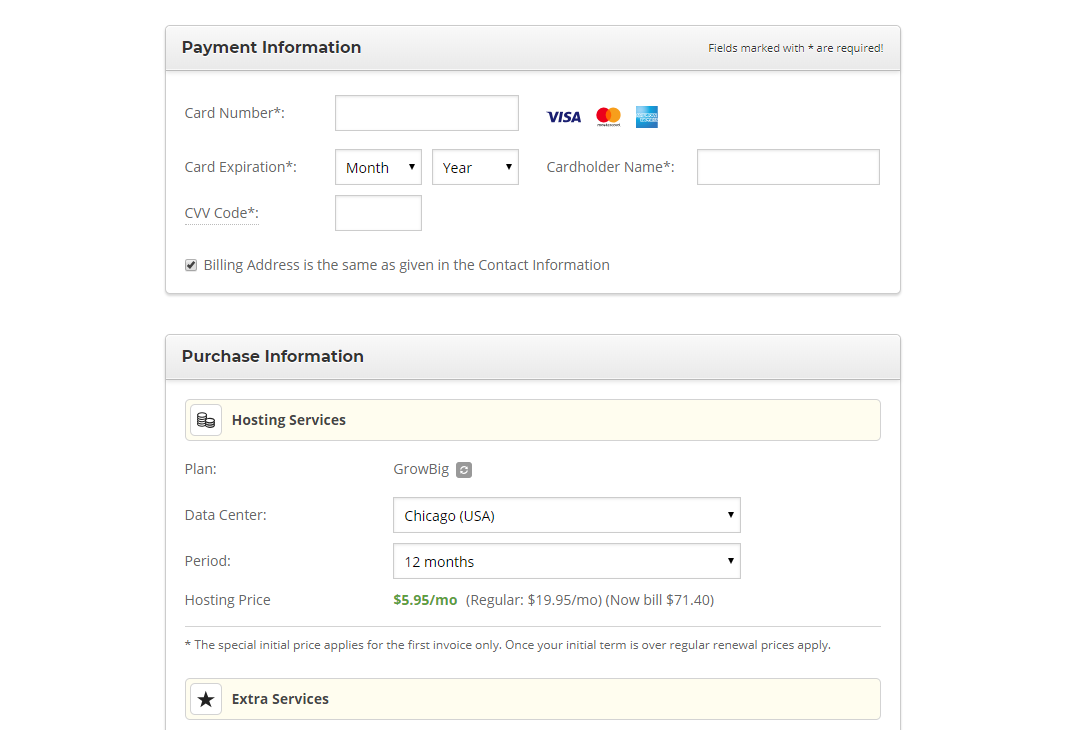The height and width of the screenshot is (730, 1081).
Task: Focus the Card Number input field
Action: 427,113
